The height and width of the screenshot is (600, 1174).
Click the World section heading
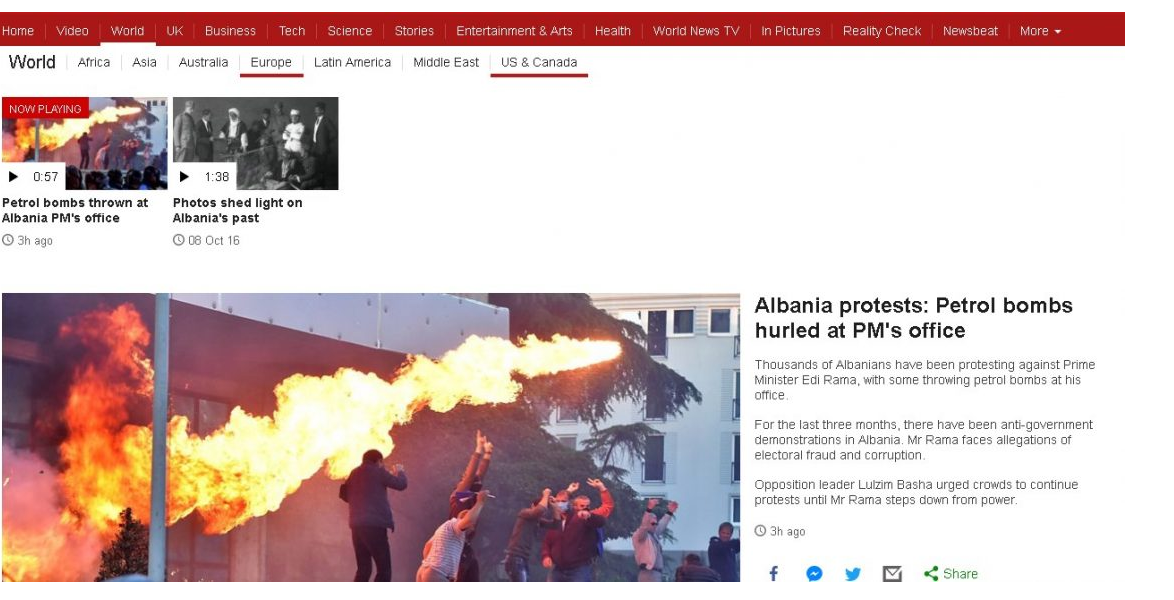(32, 62)
